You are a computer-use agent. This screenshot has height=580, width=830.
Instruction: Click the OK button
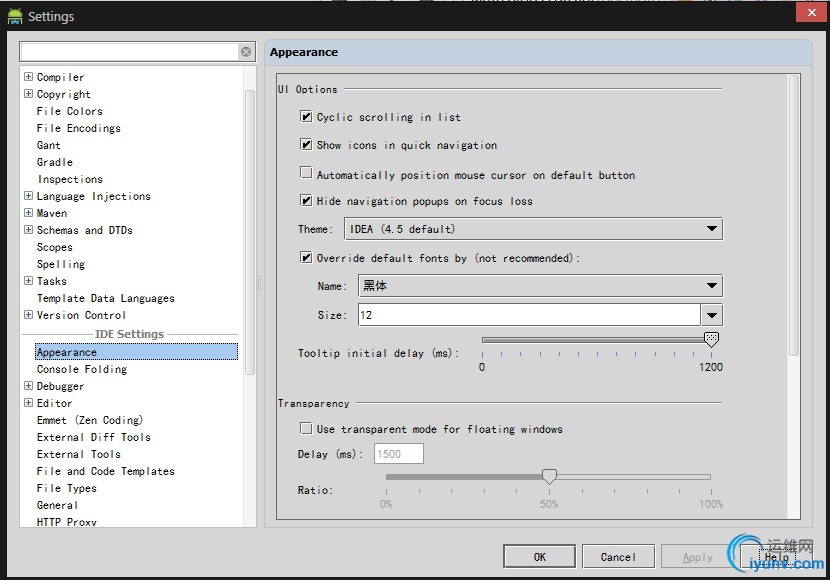pyautogui.click(x=539, y=557)
